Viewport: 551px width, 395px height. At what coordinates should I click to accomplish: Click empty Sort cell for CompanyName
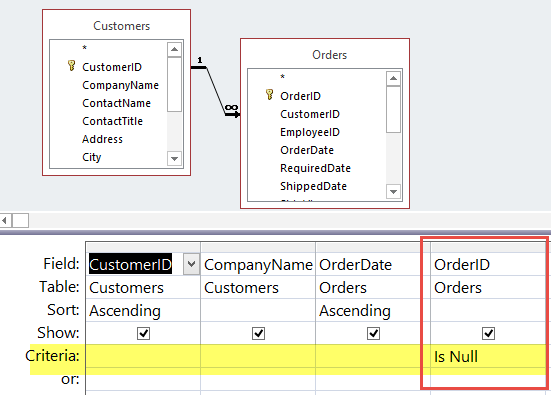(258, 310)
